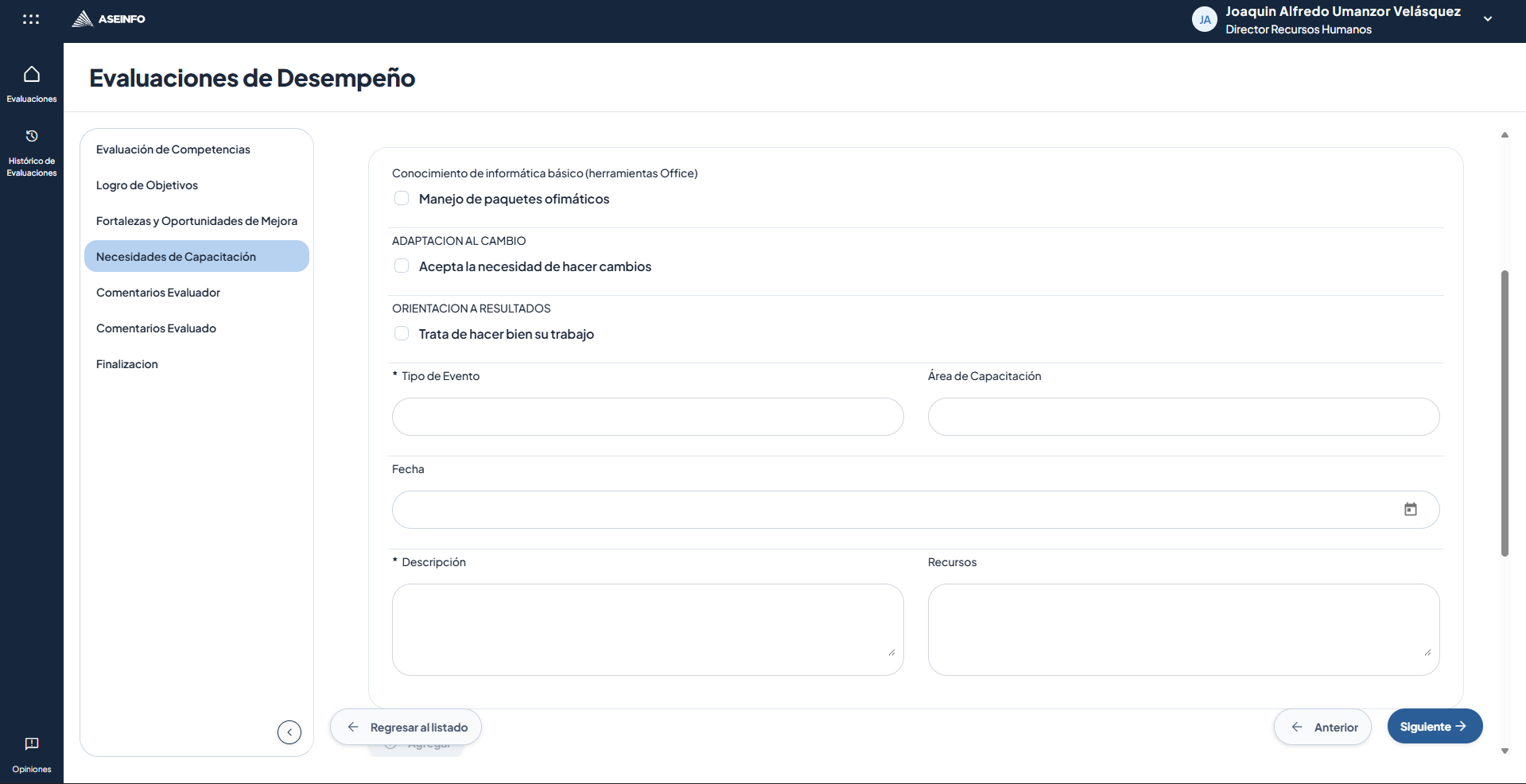This screenshot has width=1526, height=784.
Task: Click the vertical scrollbar thumb
Action: (1505, 413)
